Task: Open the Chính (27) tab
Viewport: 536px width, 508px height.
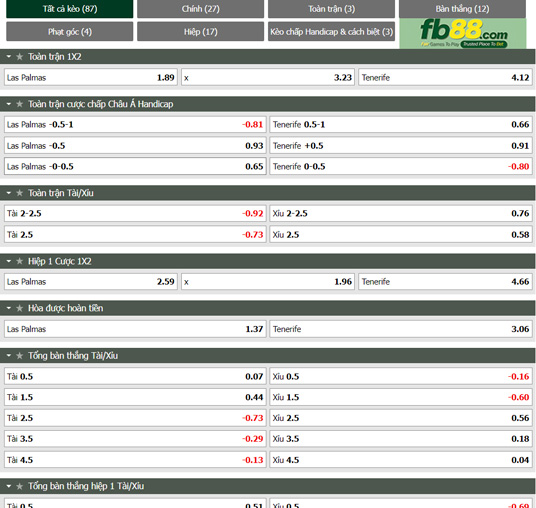Action: point(200,9)
